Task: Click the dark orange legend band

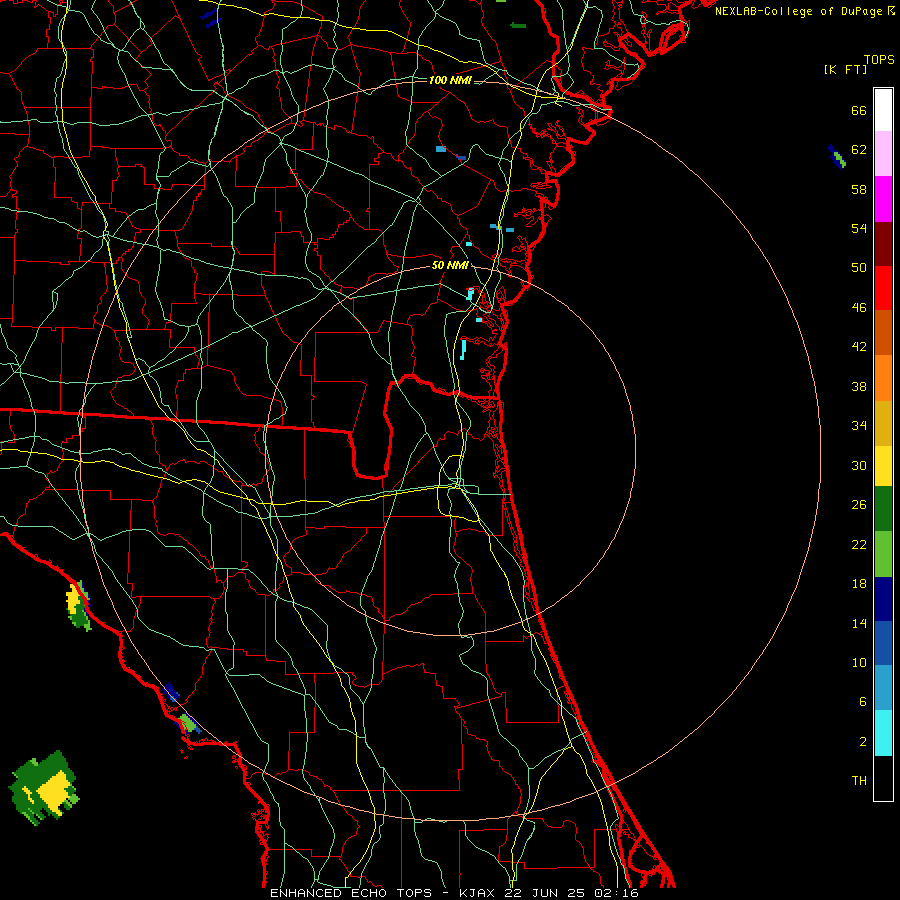Action: 883,332
